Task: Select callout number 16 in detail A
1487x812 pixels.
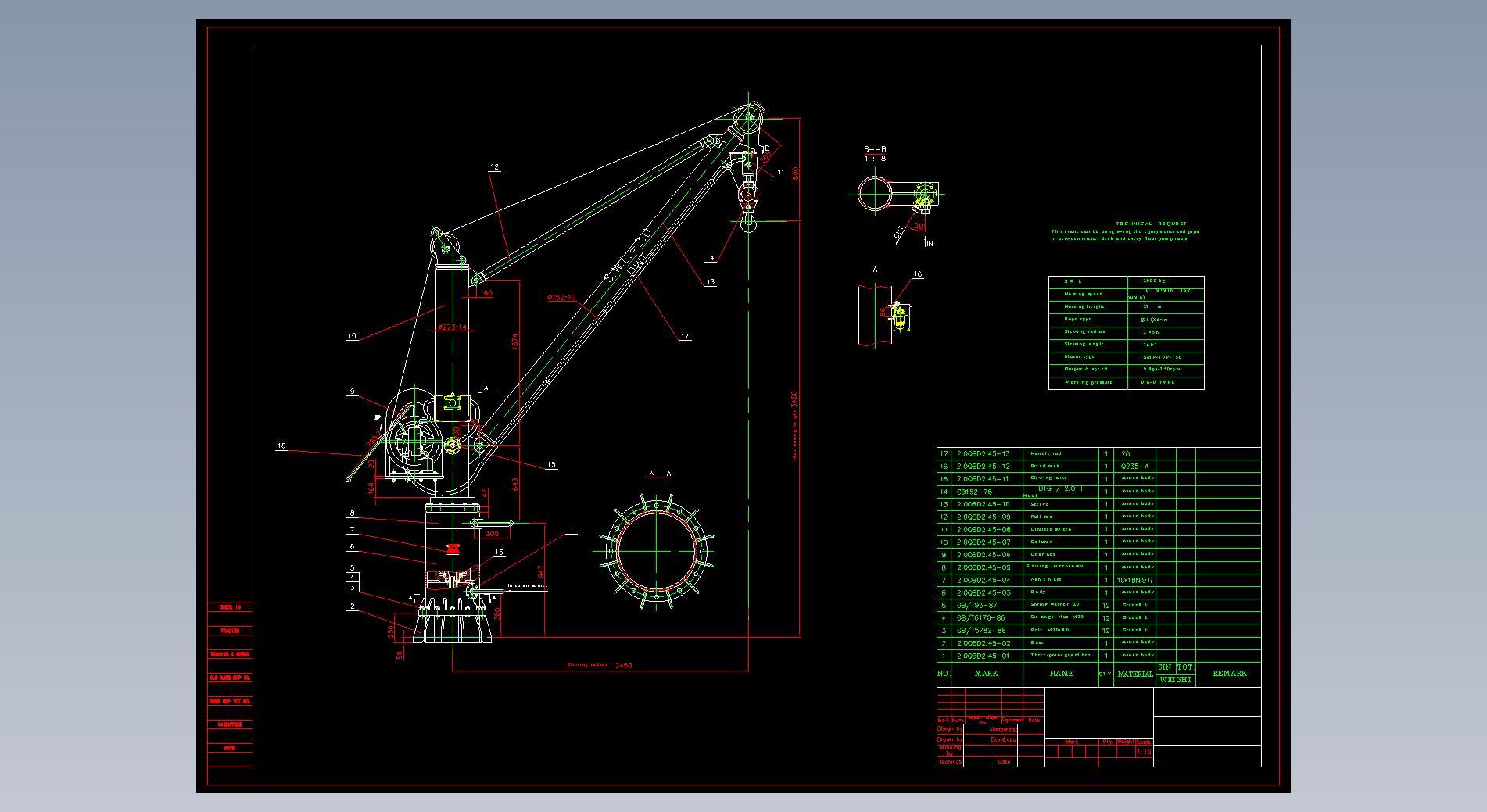Action: tap(918, 274)
